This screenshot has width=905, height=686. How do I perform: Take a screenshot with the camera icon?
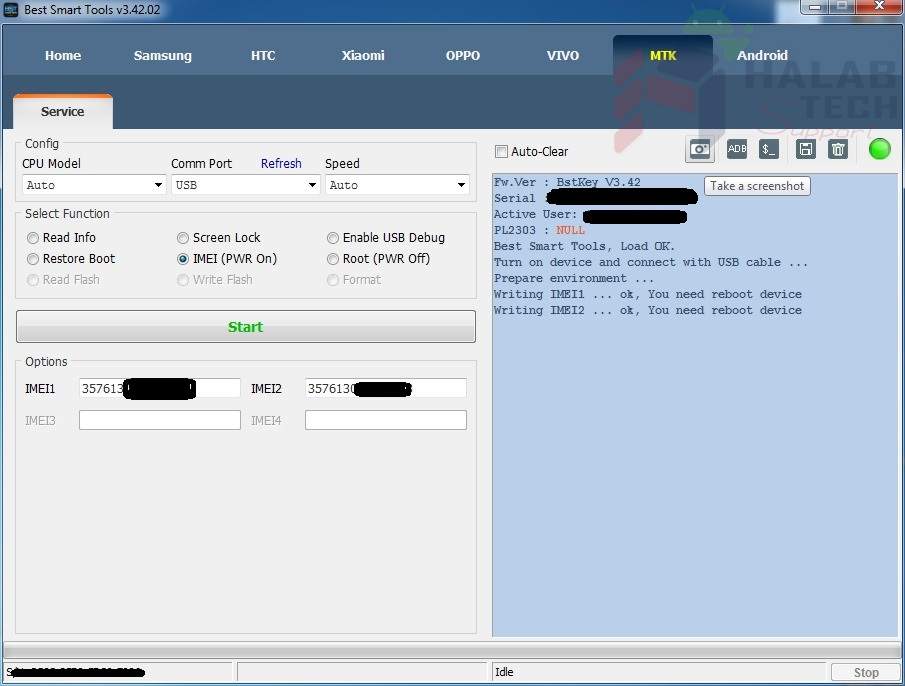point(700,150)
